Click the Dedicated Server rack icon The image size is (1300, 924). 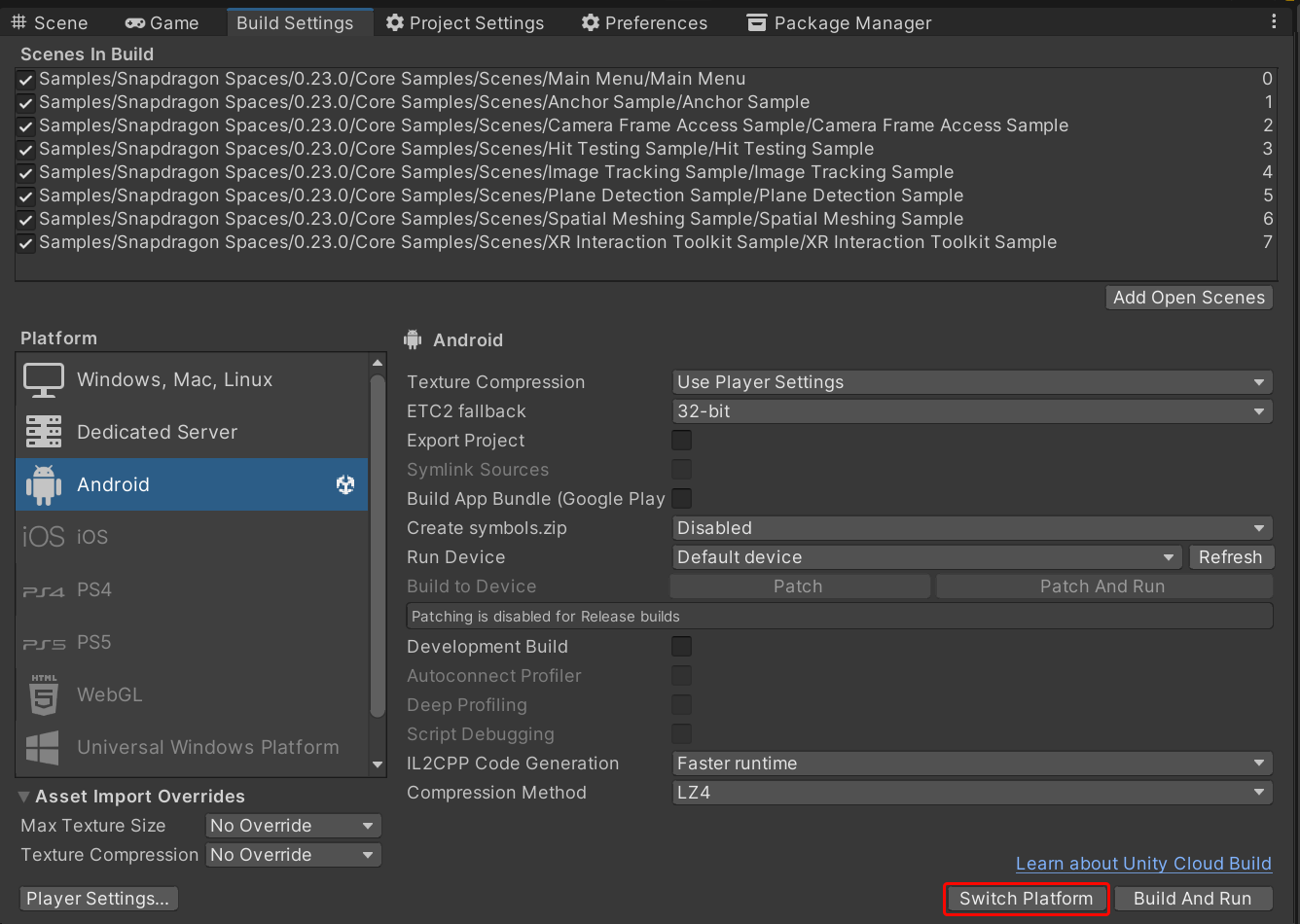tap(44, 432)
